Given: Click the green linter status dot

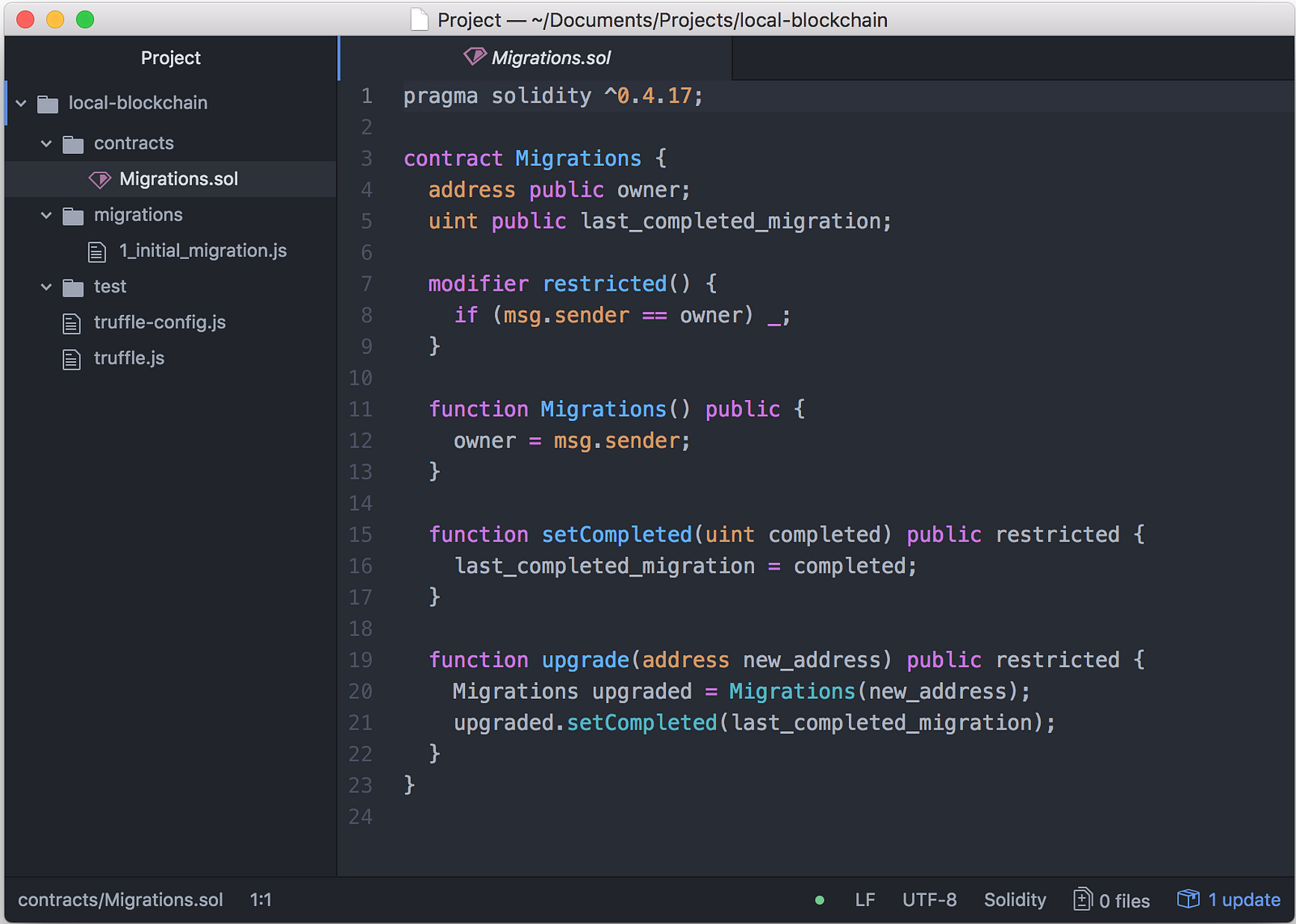Looking at the screenshot, I should coord(820,900).
